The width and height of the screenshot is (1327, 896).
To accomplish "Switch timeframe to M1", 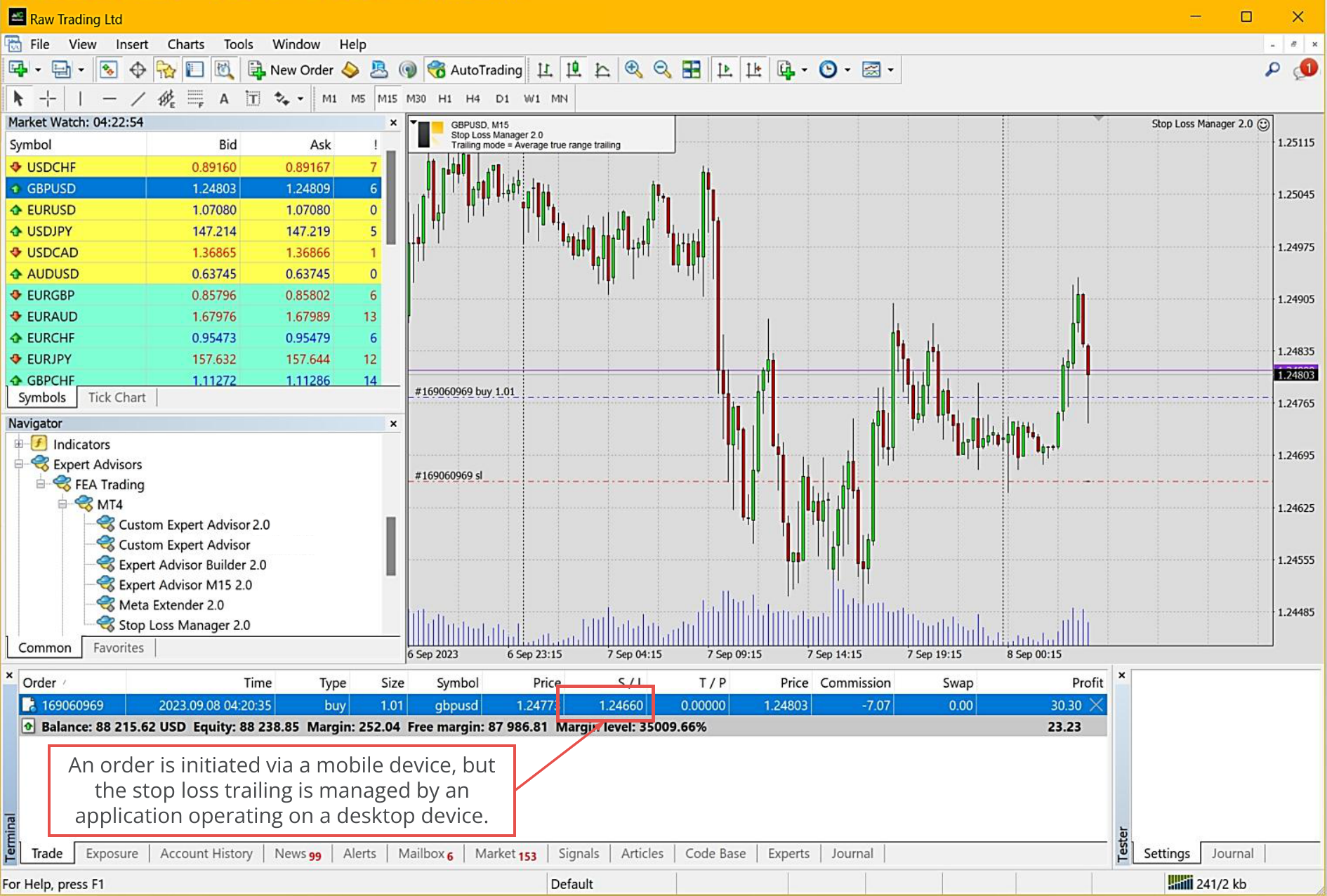I will click(x=329, y=98).
